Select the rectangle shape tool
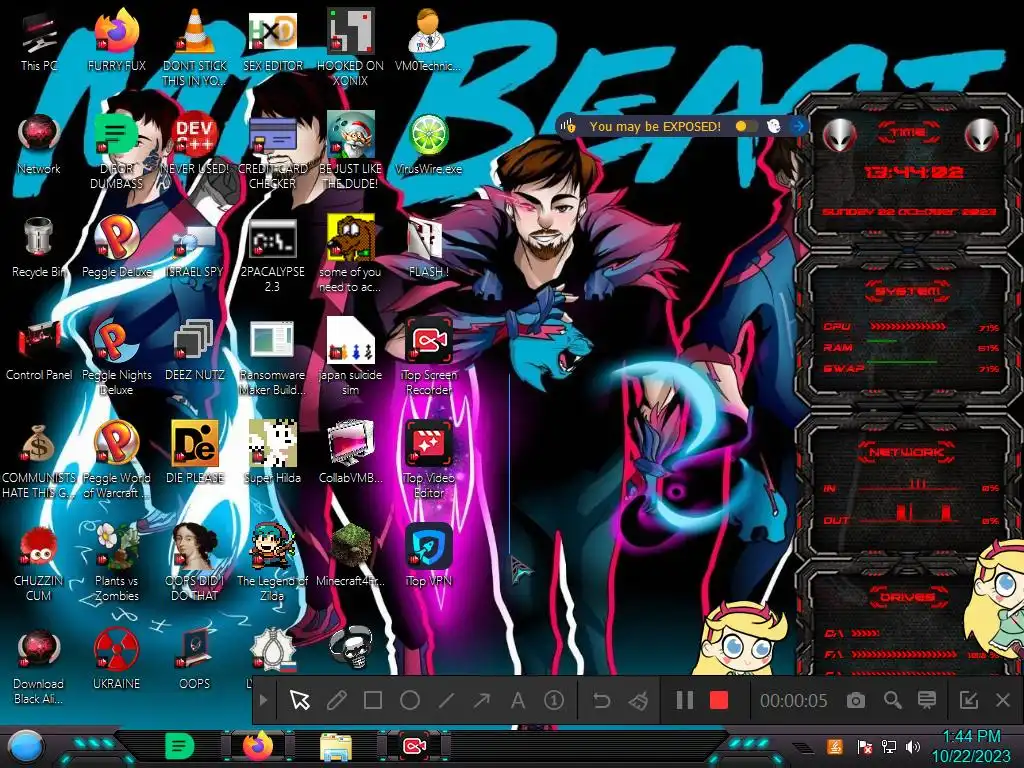The width and height of the screenshot is (1024, 768). click(373, 701)
